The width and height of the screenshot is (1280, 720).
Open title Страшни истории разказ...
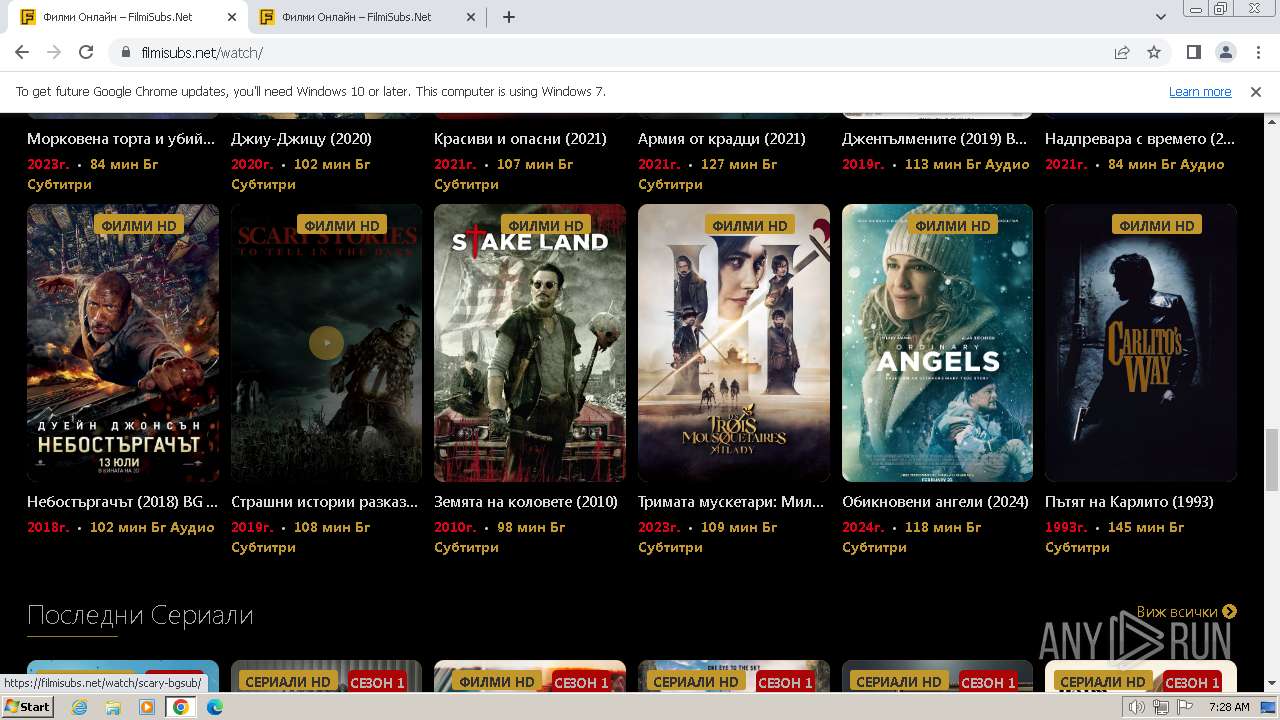pos(325,502)
